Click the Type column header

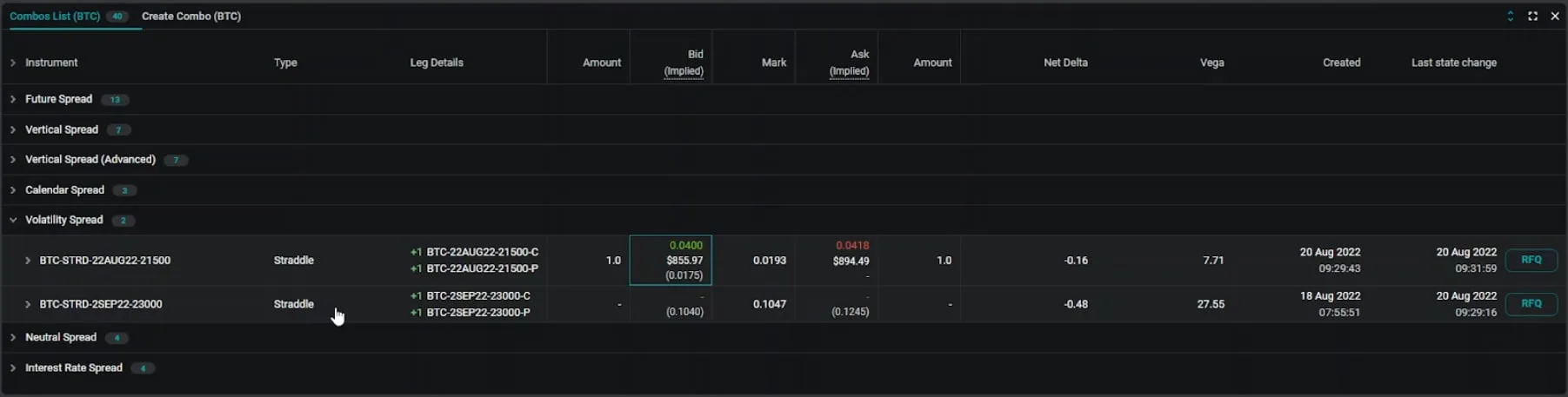tap(285, 63)
